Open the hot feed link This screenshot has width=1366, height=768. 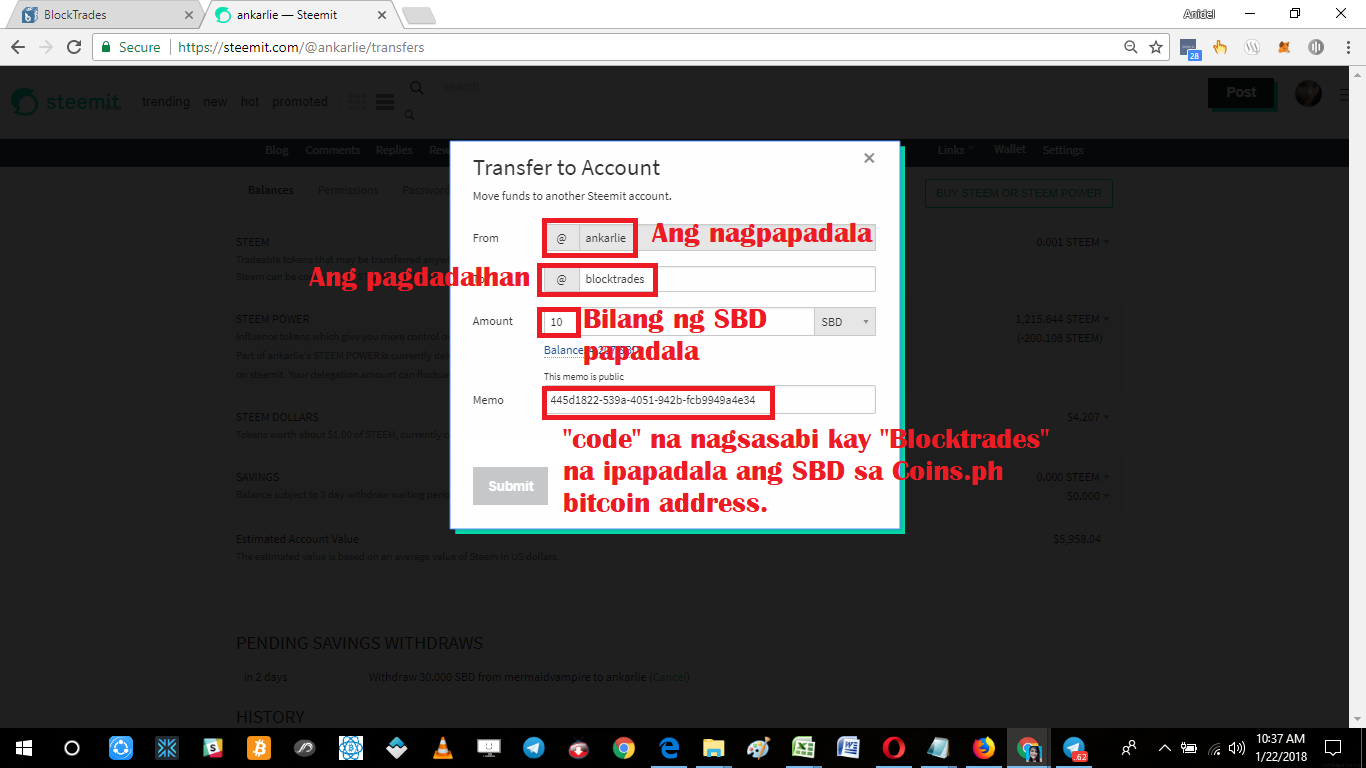point(250,102)
